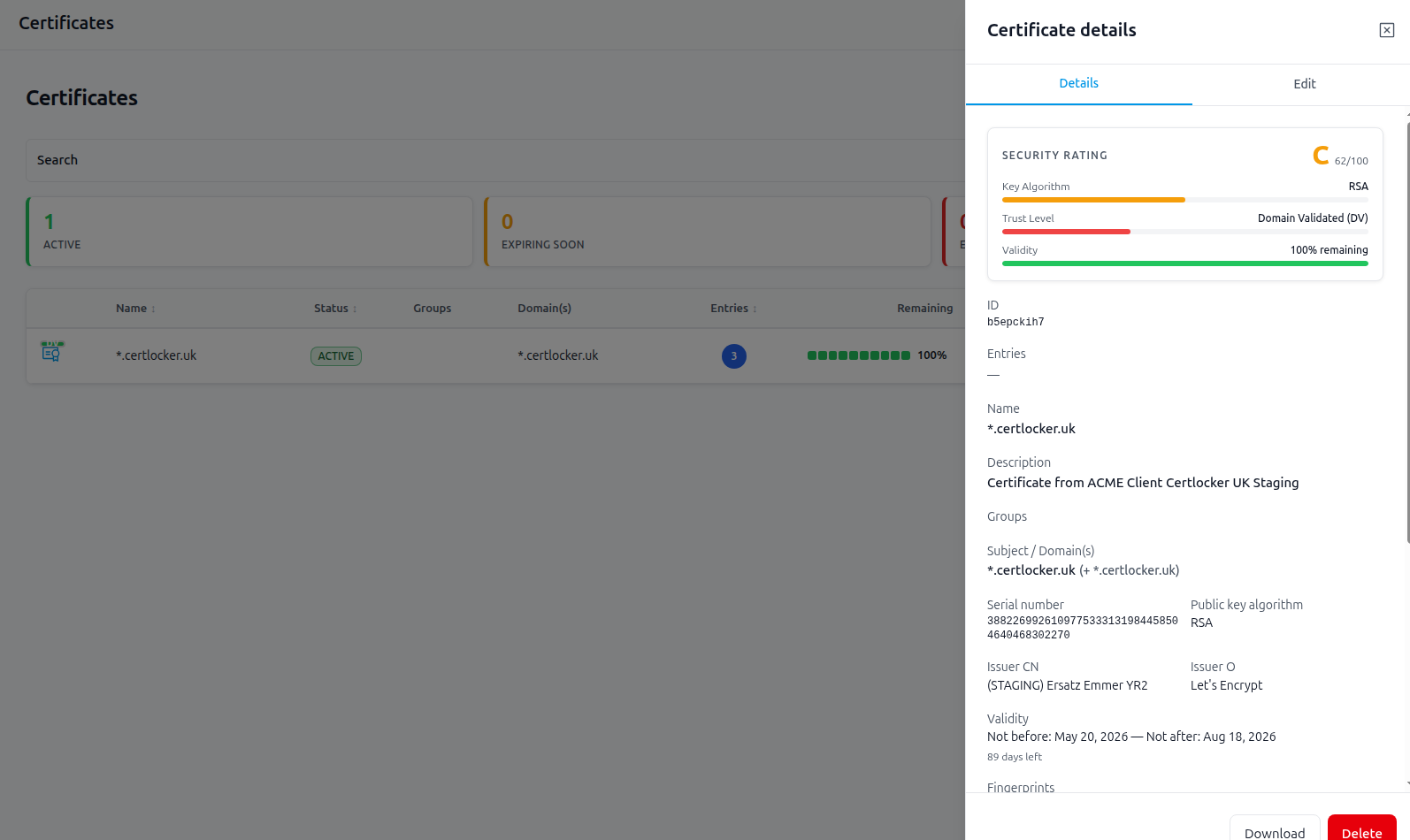Viewport: 1410px width, 840px height.
Task: Open the Edit tab
Action: tap(1304, 84)
